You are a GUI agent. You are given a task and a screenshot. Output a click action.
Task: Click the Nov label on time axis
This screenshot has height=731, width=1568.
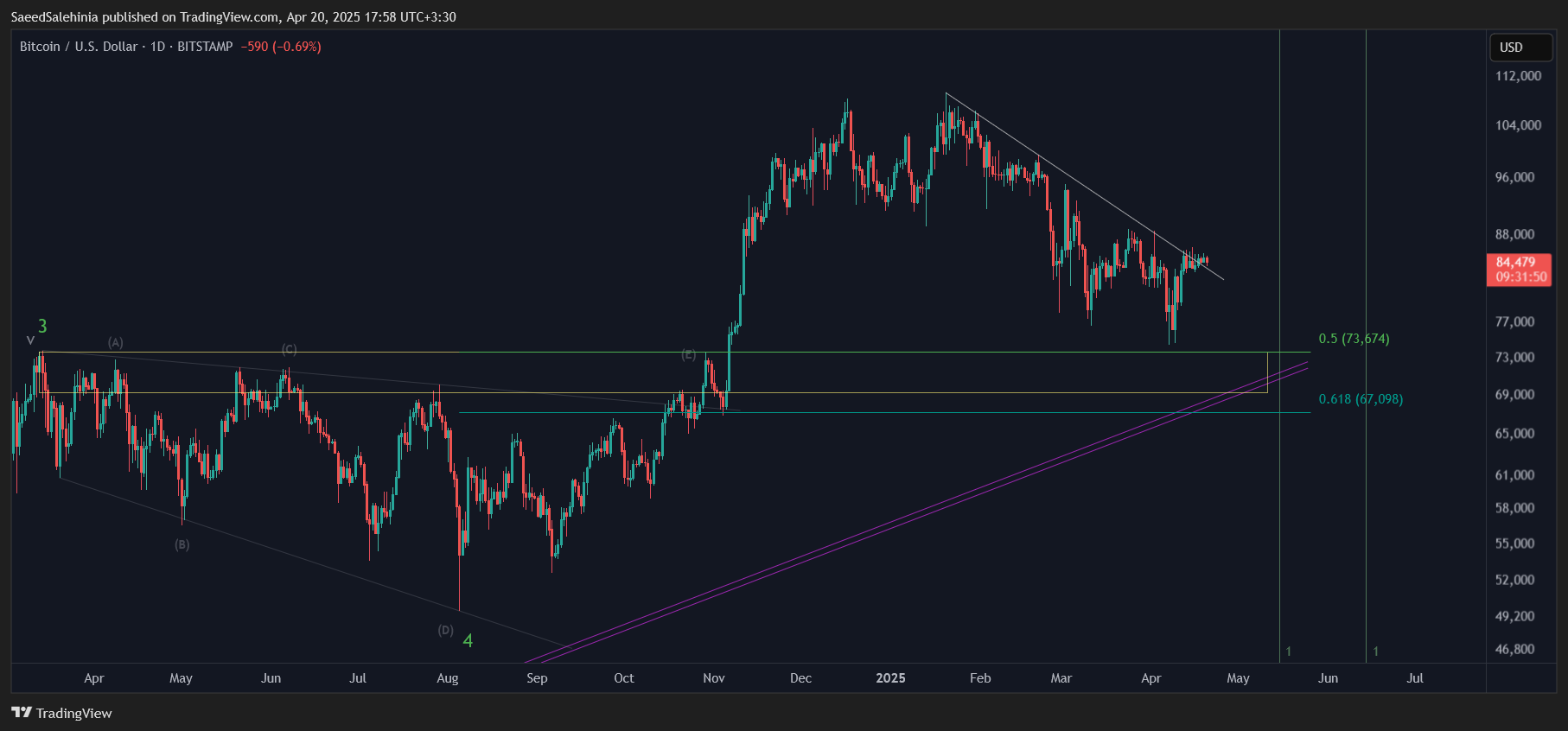tap(714, 678)
